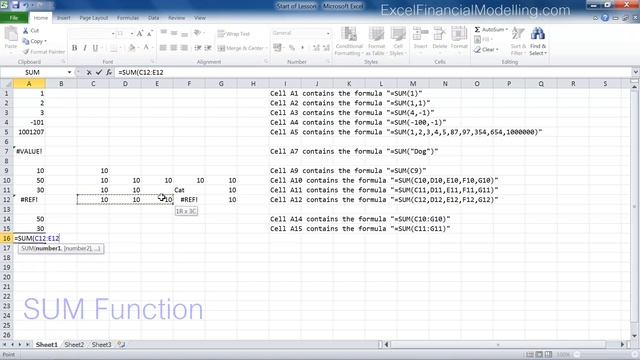Switch to the Sheet3 worksheet tab
This screenshot has height=360, width=640.
(102, 344)
